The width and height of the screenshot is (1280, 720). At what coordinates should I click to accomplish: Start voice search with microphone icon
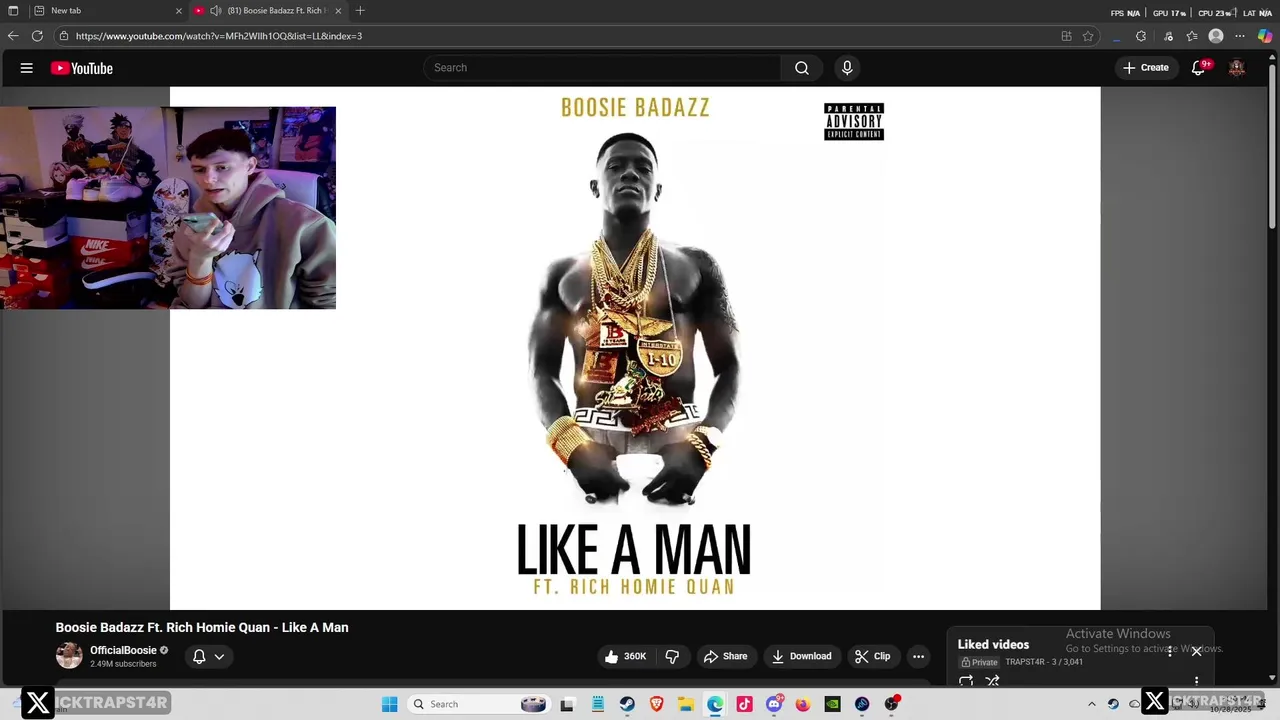coord(847,68)
